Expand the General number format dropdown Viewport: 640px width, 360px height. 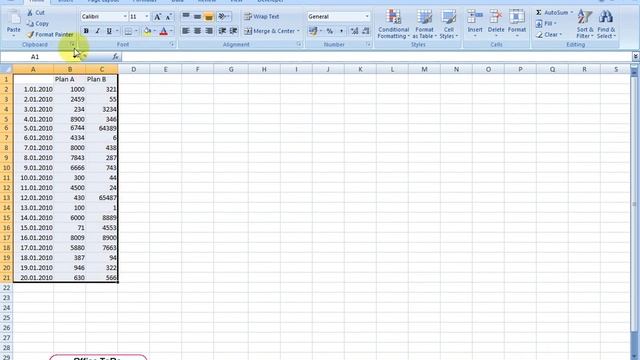(x=367, y=17)
